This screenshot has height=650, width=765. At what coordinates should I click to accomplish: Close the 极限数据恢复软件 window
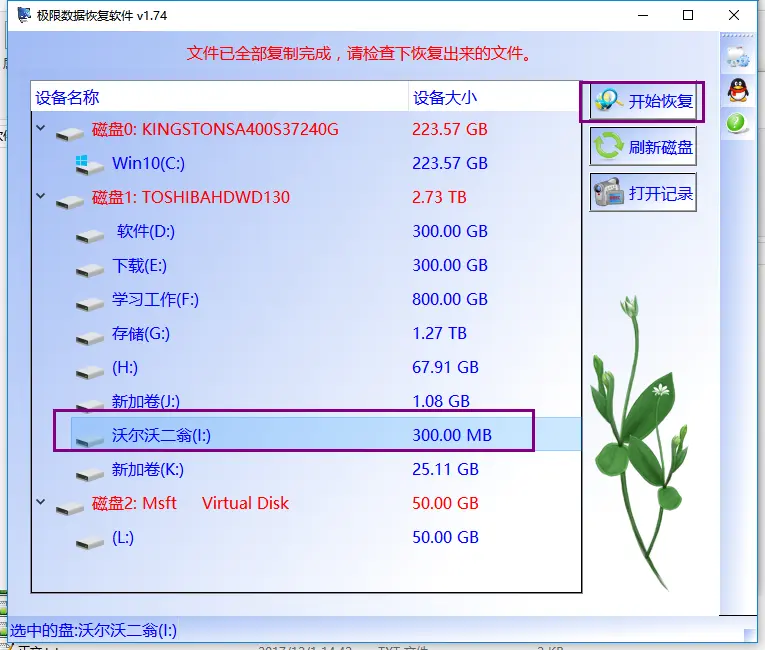pyautogui.click(x=734, y=15)
